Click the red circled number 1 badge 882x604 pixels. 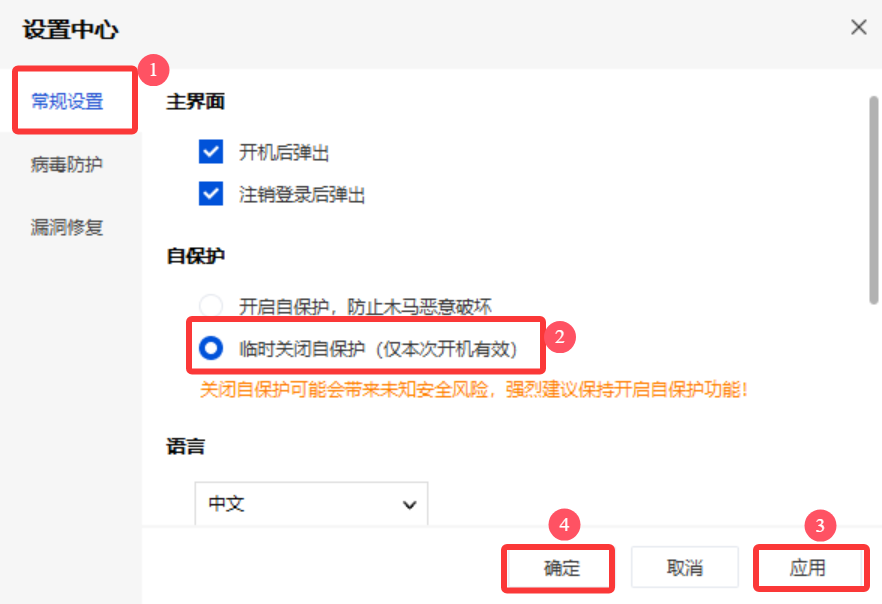pos(153,70)
